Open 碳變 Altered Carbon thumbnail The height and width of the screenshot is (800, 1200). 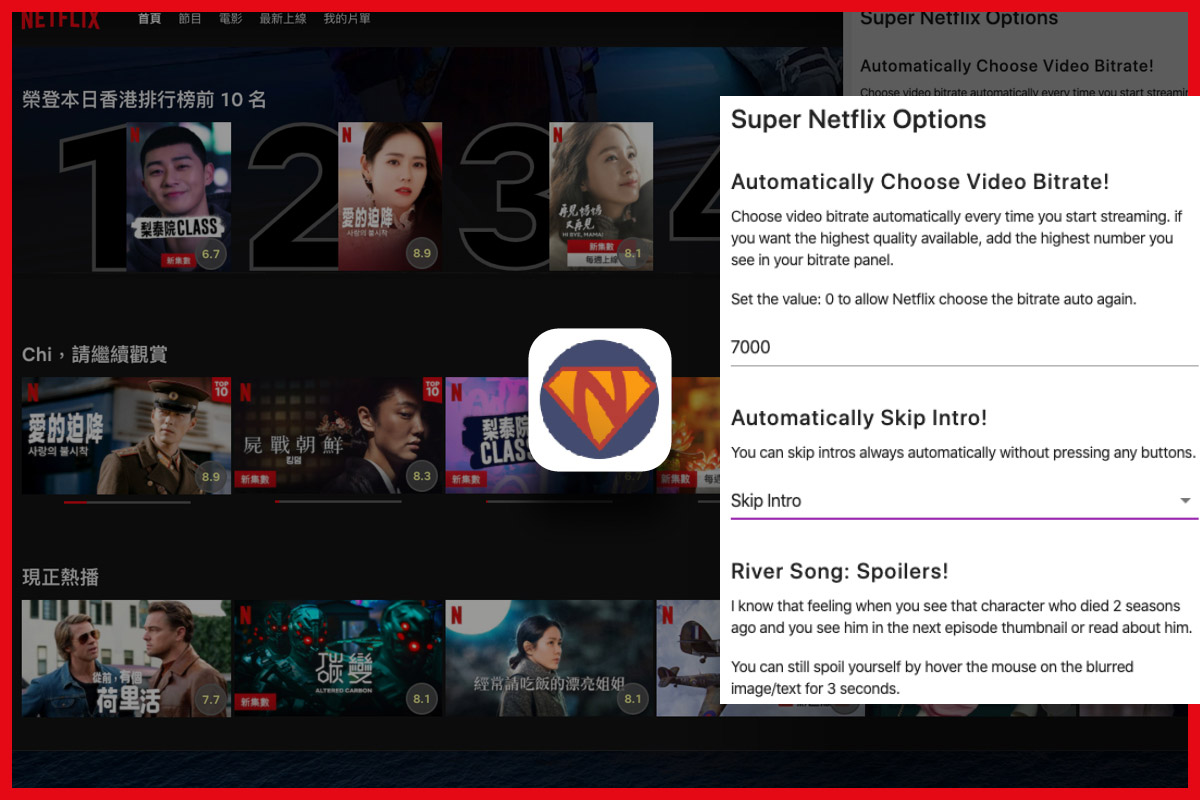tap(338, 658)
